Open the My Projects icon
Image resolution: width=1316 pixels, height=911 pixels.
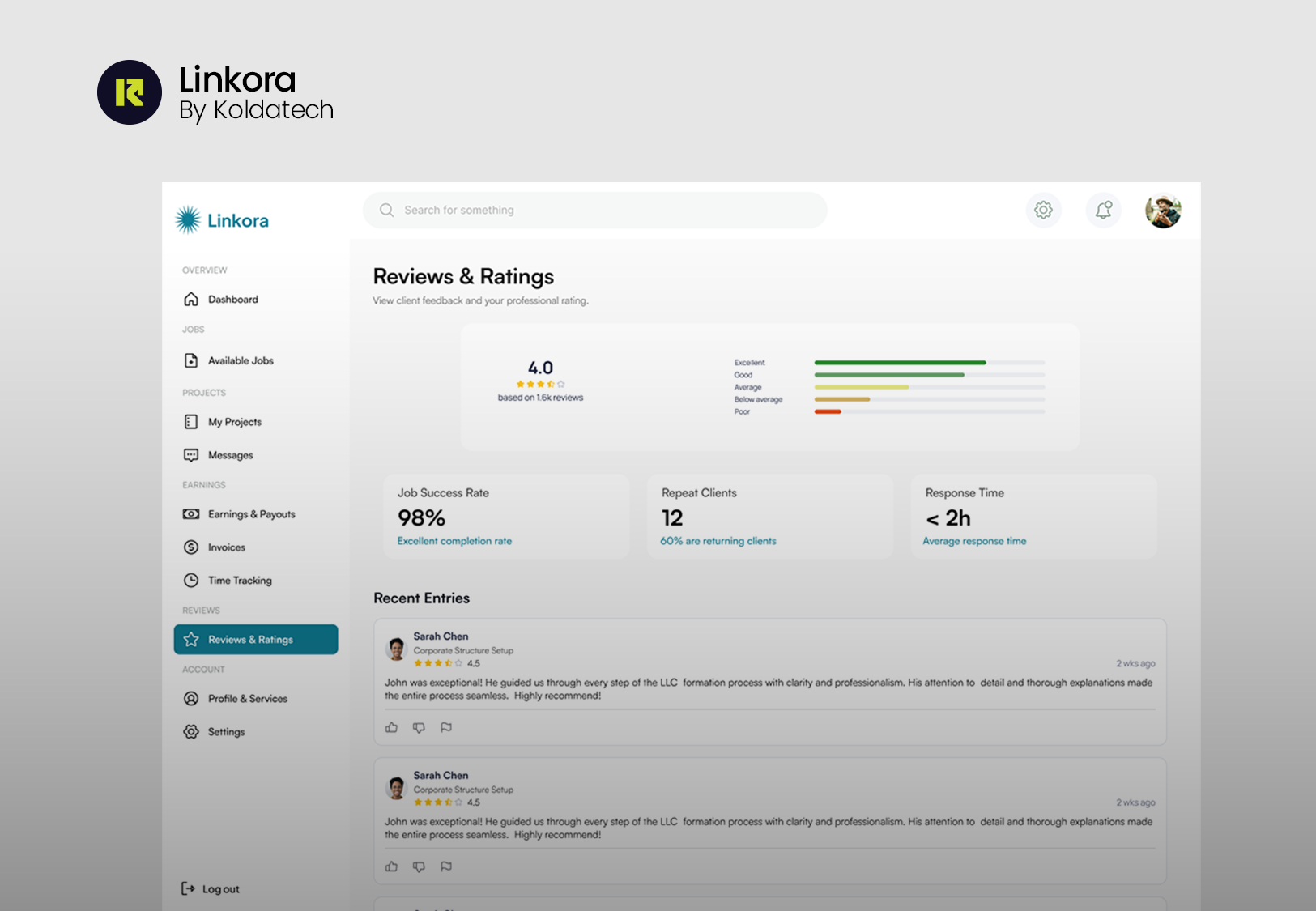[191, 421]
